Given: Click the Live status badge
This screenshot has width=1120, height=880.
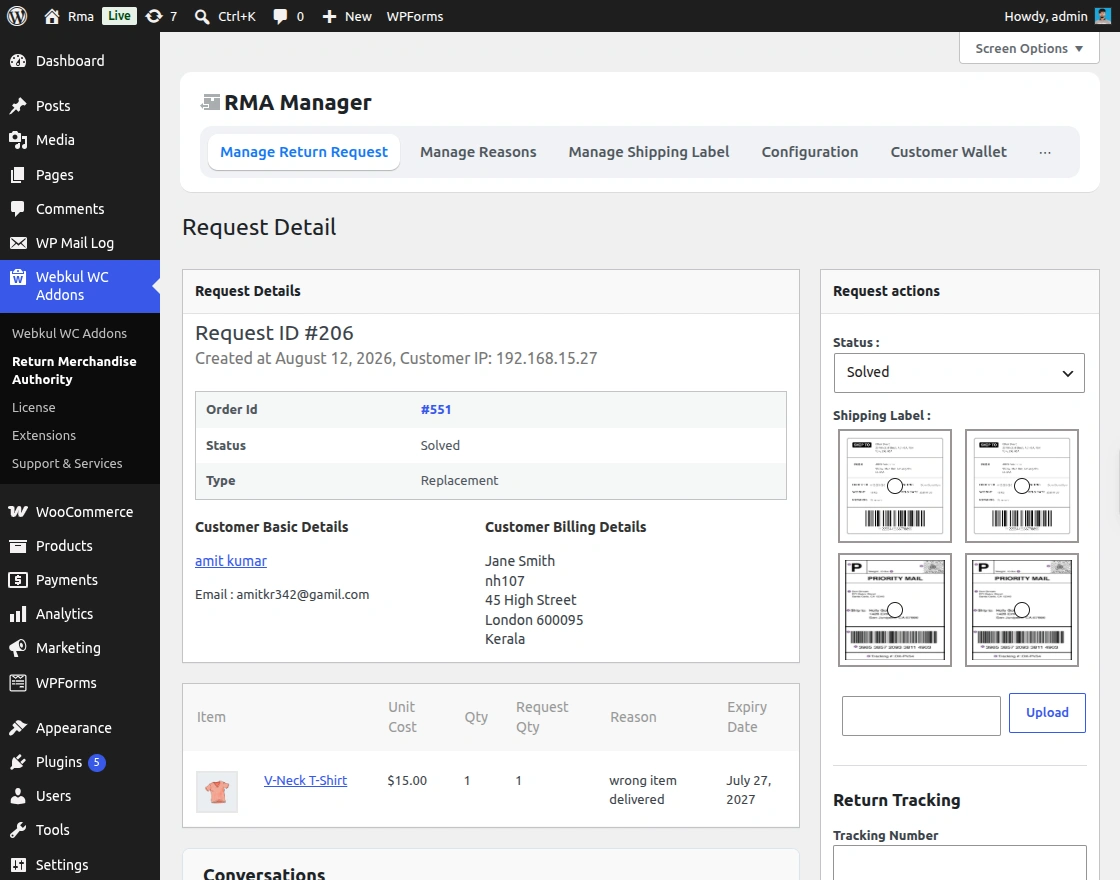Looking at the screenshot, I should coord(119,16).
